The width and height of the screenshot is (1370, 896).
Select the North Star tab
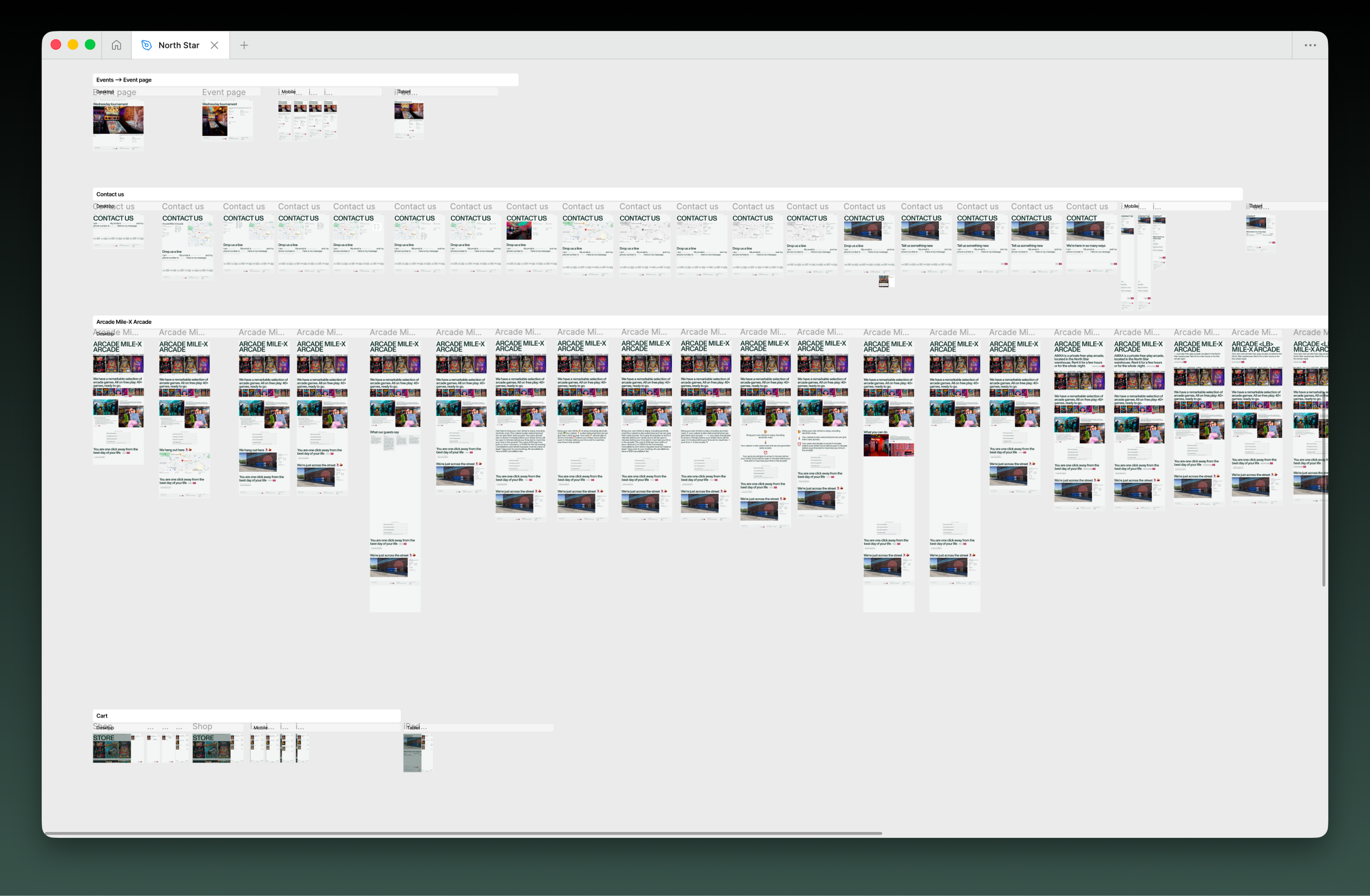click(x=179, y=45)
